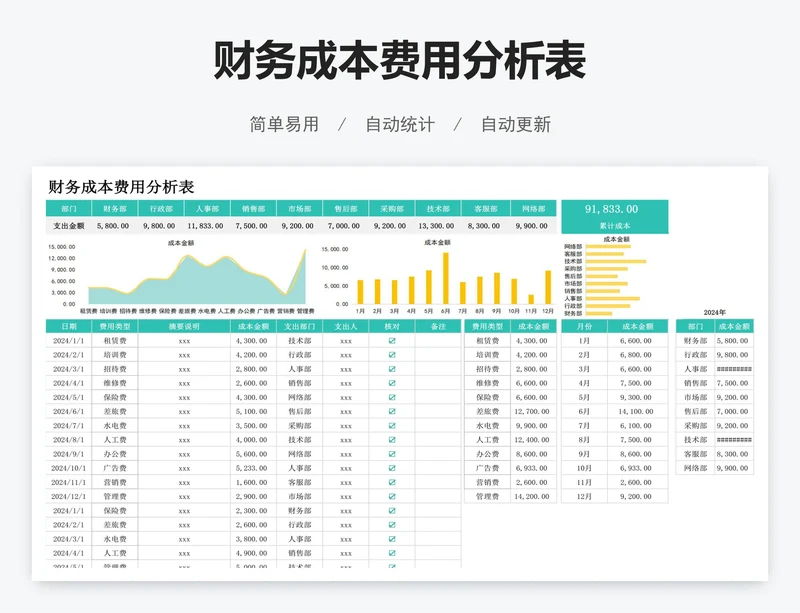Viewport: 800px width, 613px height.
Task: Select the short 11月 bar in monthly chart
Action: (531, 300)
